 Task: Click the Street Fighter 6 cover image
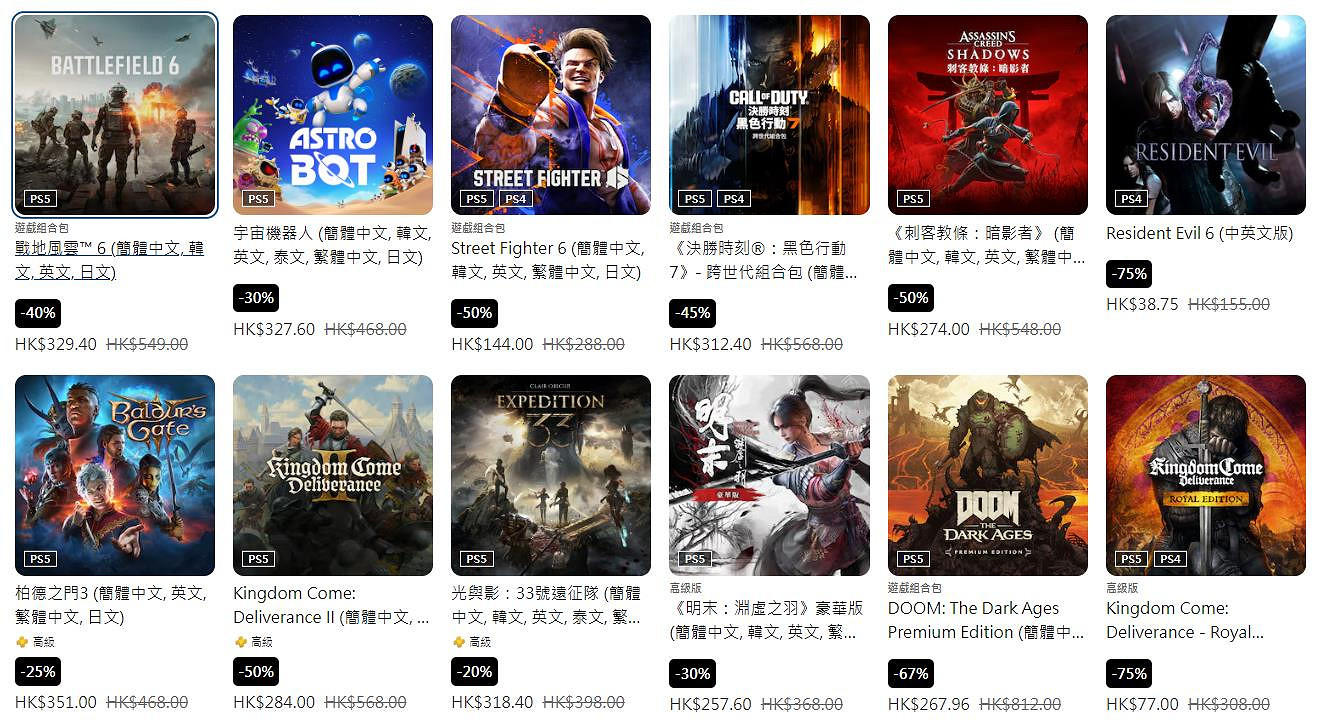[x=551, y=115]
